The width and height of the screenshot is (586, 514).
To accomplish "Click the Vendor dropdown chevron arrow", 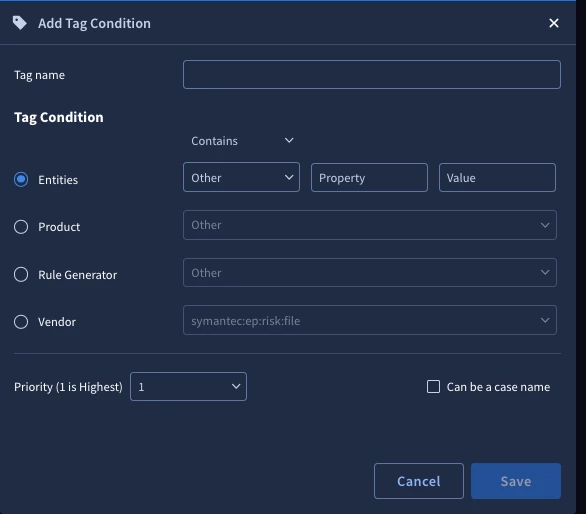I will coord(545,320).
